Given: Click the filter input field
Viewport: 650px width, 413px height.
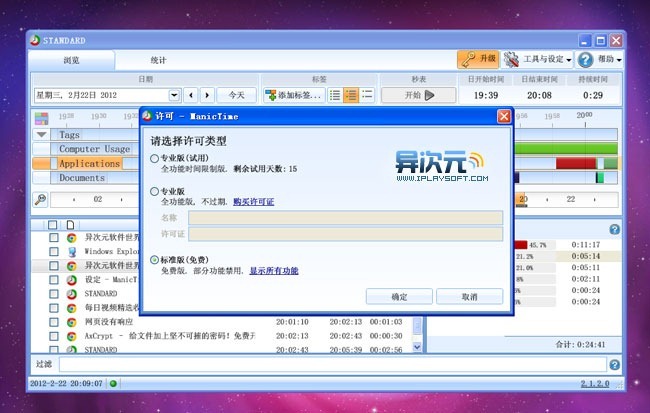Looking at the screenshot, I should point(333,364).
